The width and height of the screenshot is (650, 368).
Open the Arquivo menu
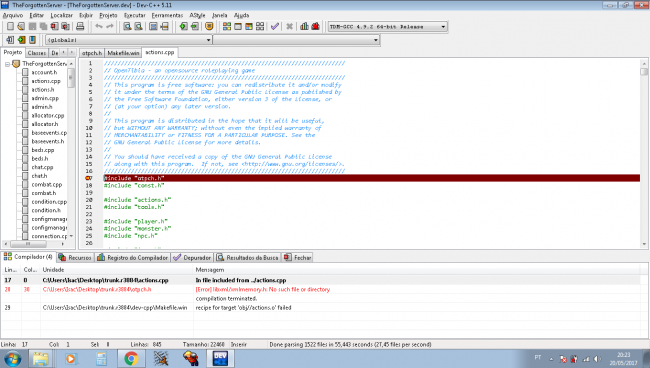click(x=13, y=15)
